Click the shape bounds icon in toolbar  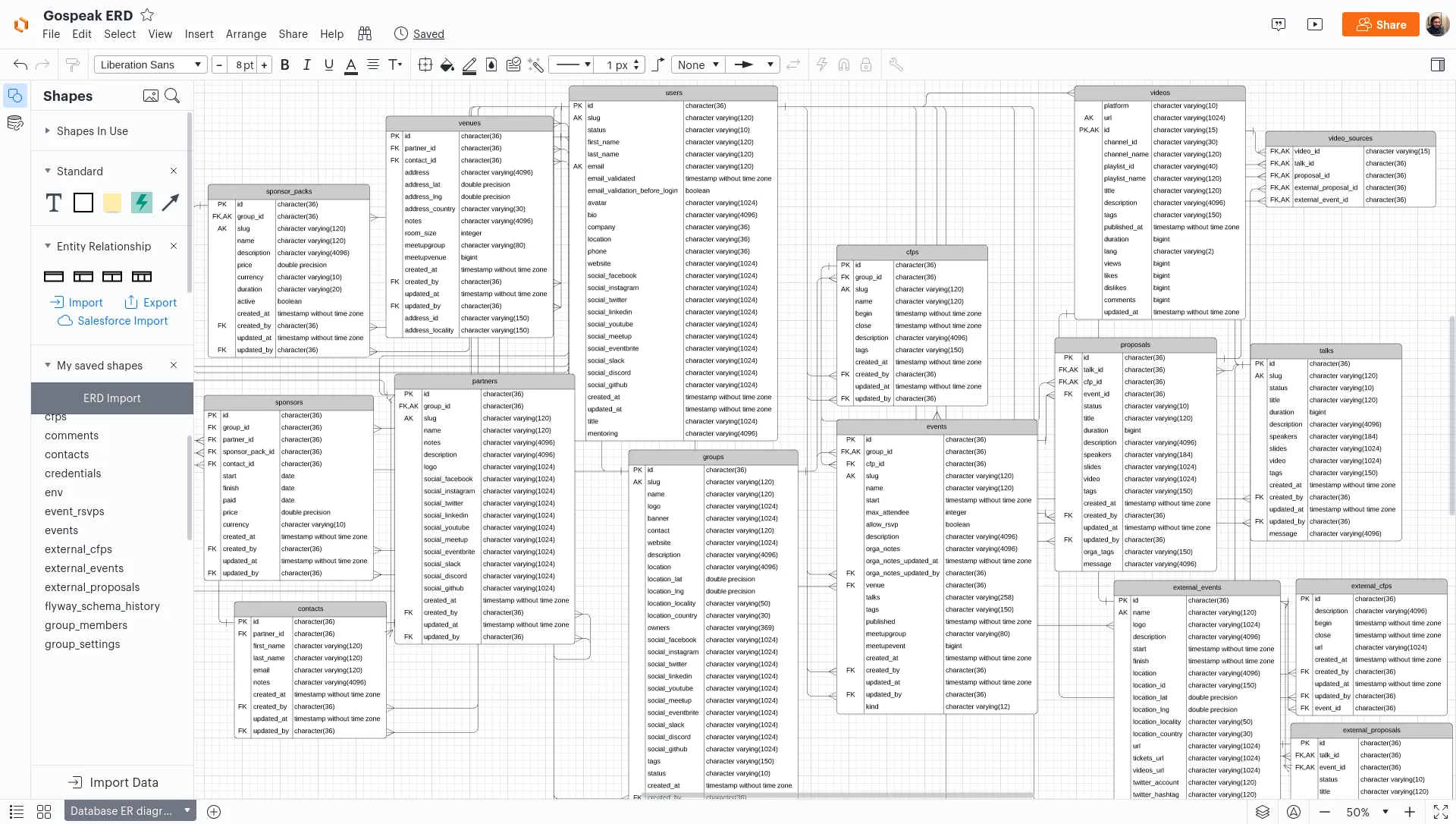point(425,65)
